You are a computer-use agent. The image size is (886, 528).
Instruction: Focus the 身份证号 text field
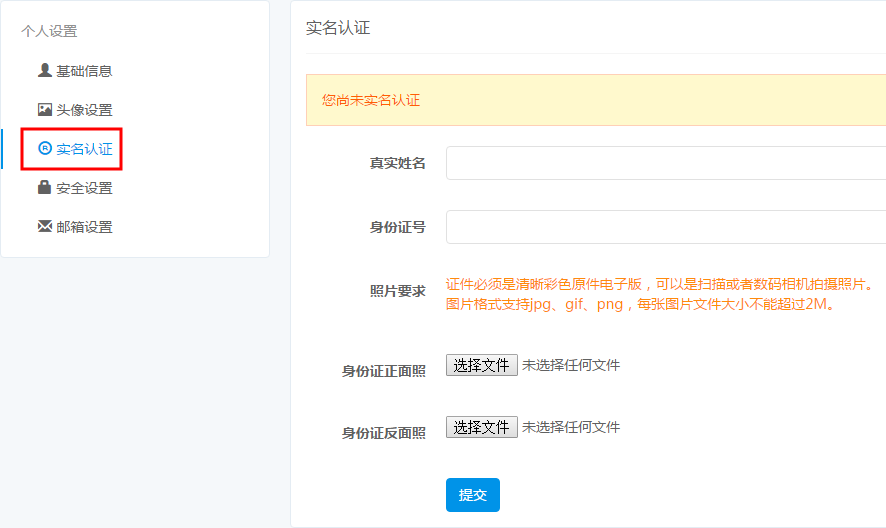pos(666,227)
